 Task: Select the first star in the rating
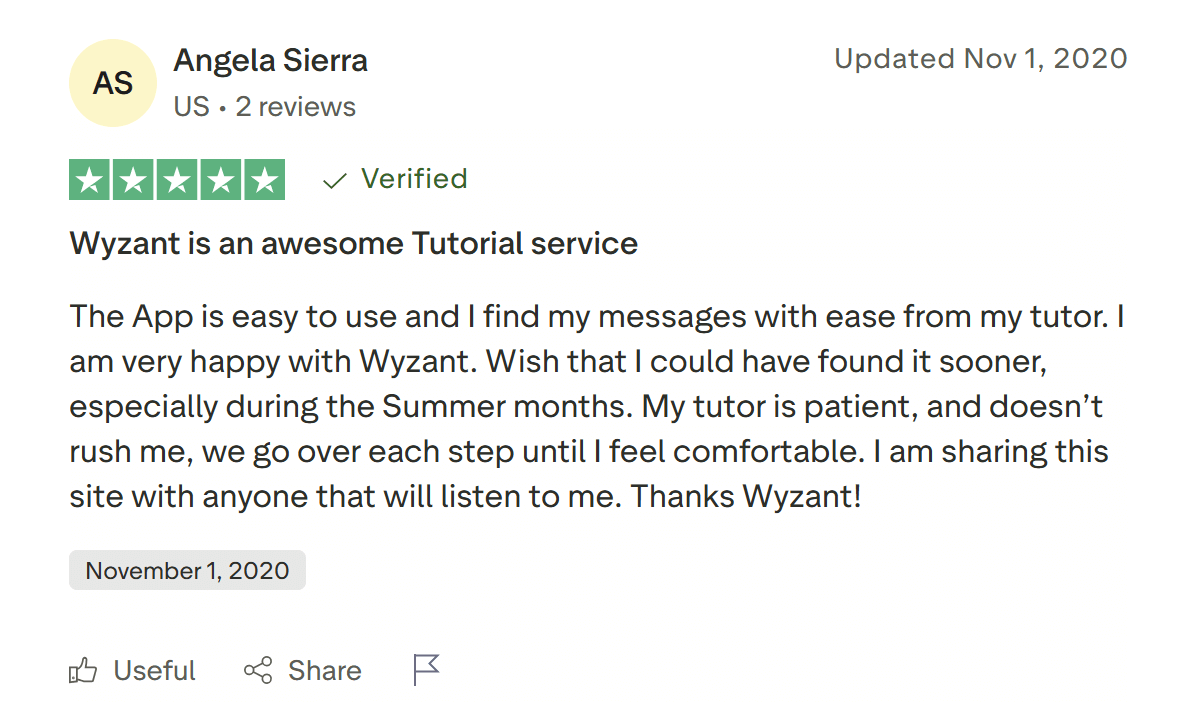point(90,179)
